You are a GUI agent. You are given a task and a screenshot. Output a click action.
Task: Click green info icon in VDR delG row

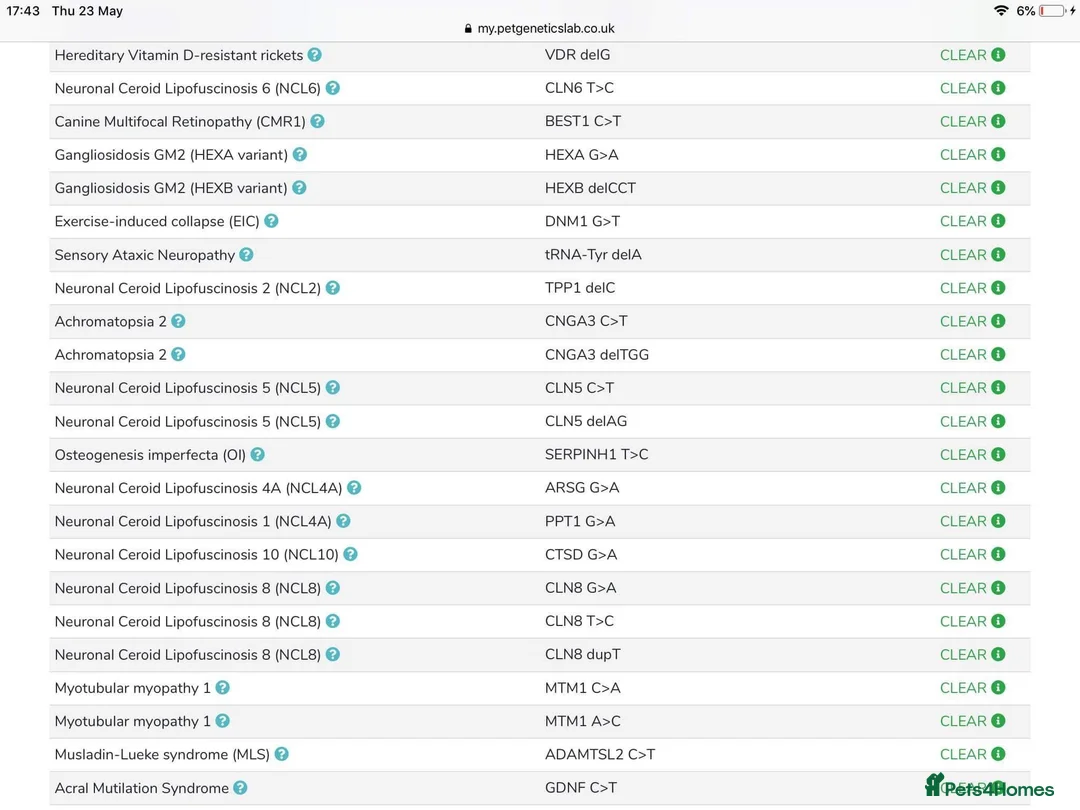pos(998,55)
